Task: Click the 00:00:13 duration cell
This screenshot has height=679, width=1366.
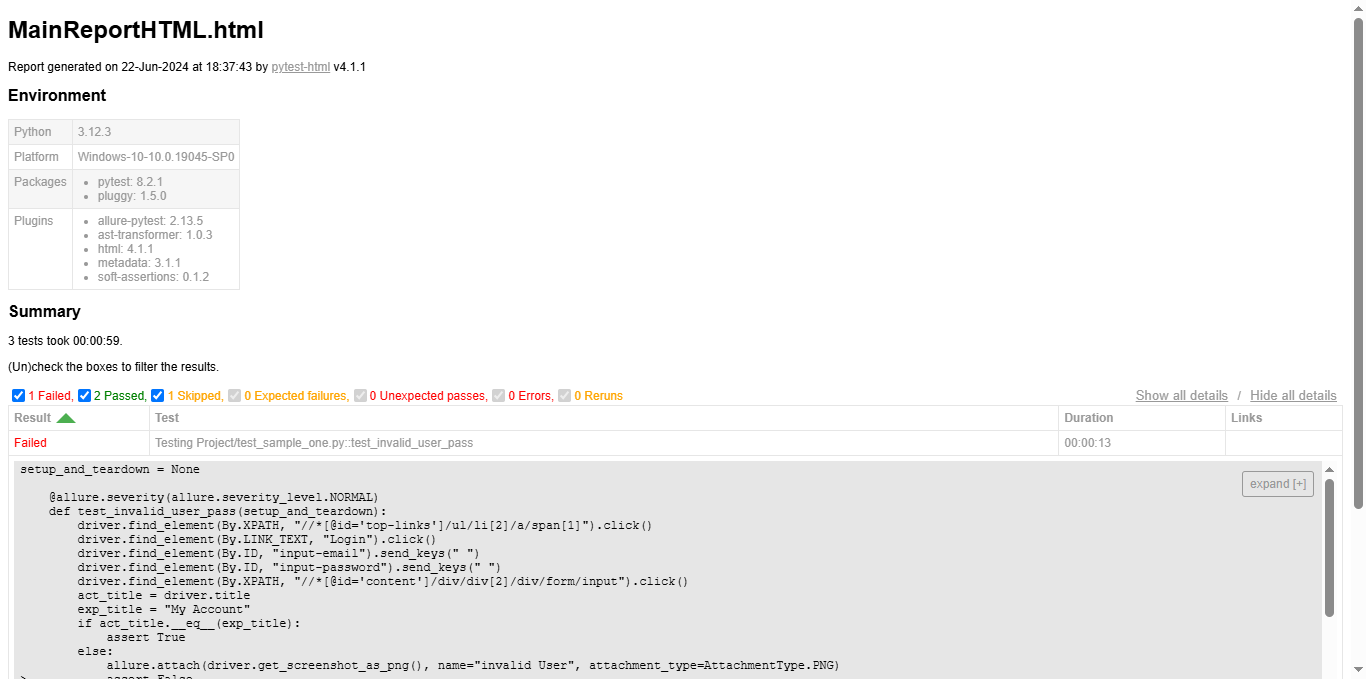Action: (1141, 443)
